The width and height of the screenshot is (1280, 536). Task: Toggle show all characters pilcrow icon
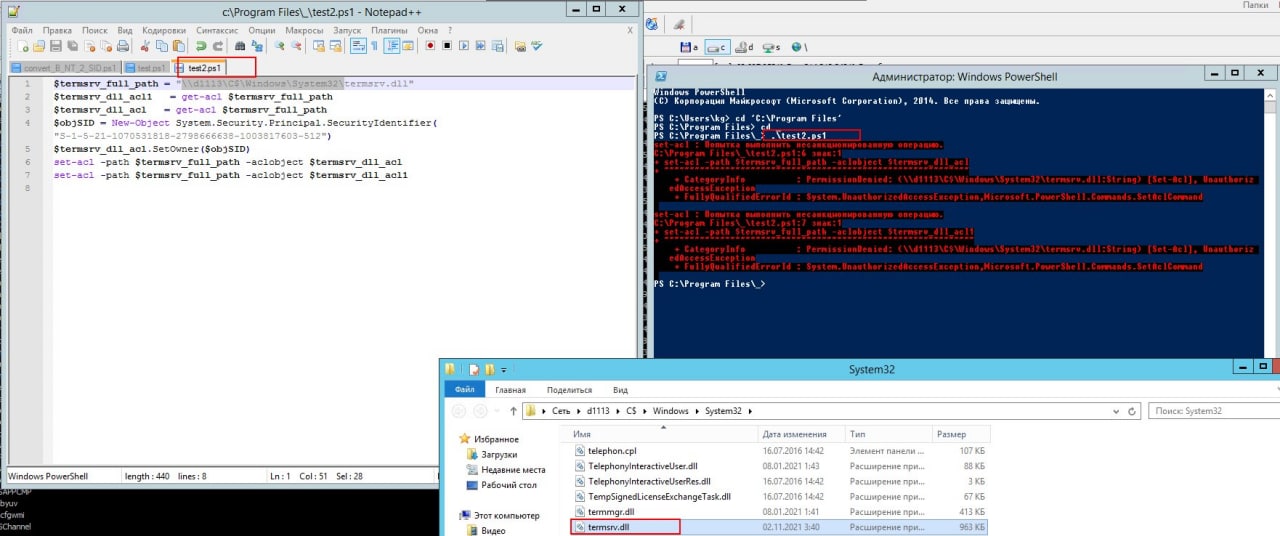coord(374,46)
